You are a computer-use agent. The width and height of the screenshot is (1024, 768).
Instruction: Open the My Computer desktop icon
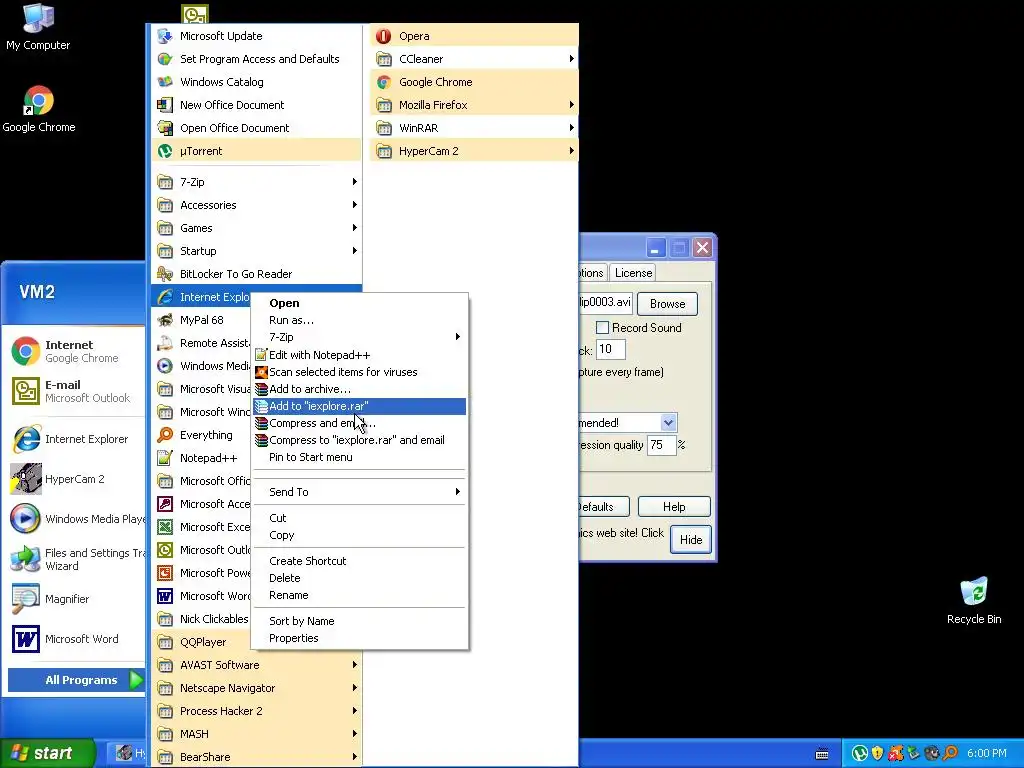point(38,27)
